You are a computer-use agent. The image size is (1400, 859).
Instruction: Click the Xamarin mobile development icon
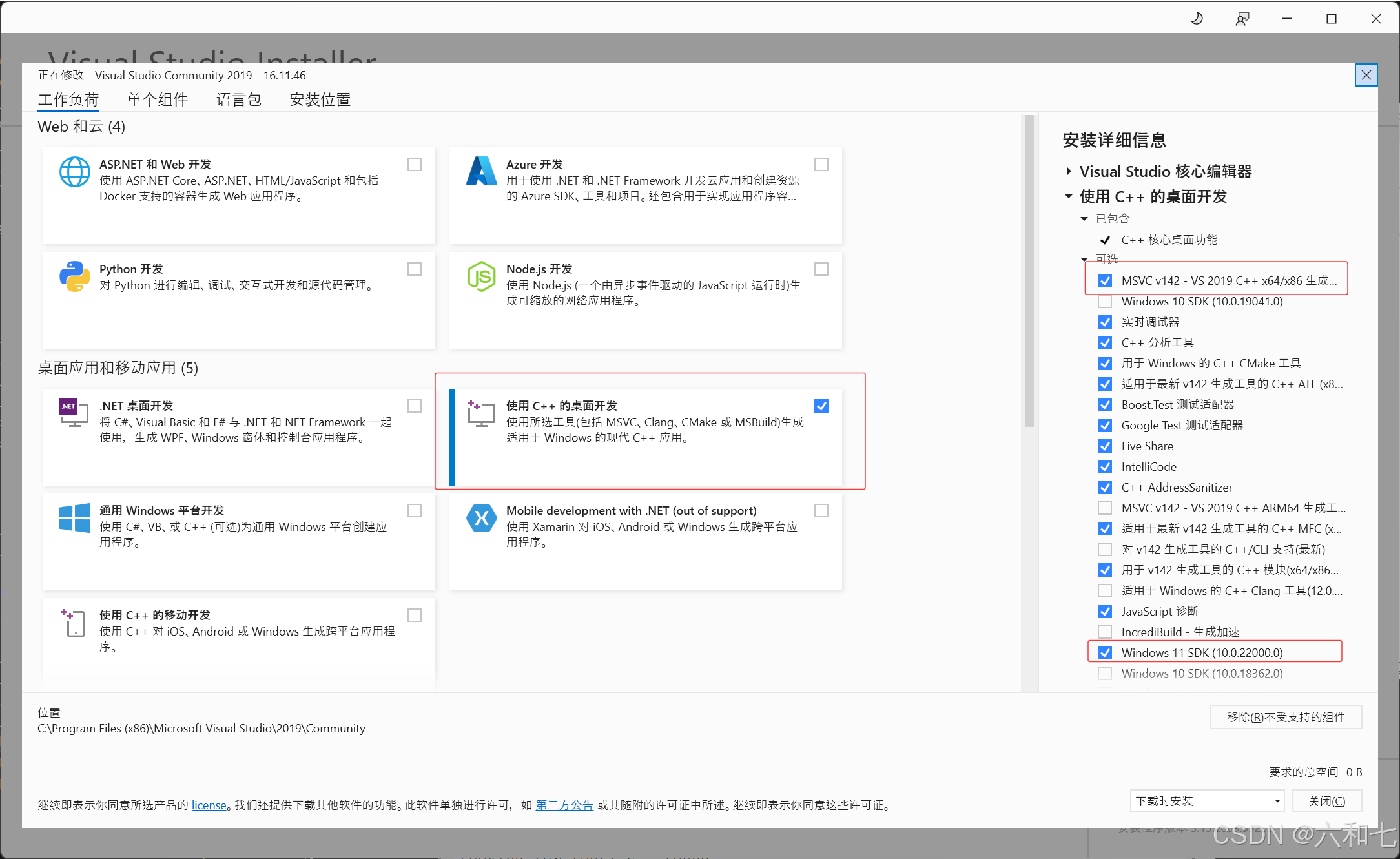[481, 518]
